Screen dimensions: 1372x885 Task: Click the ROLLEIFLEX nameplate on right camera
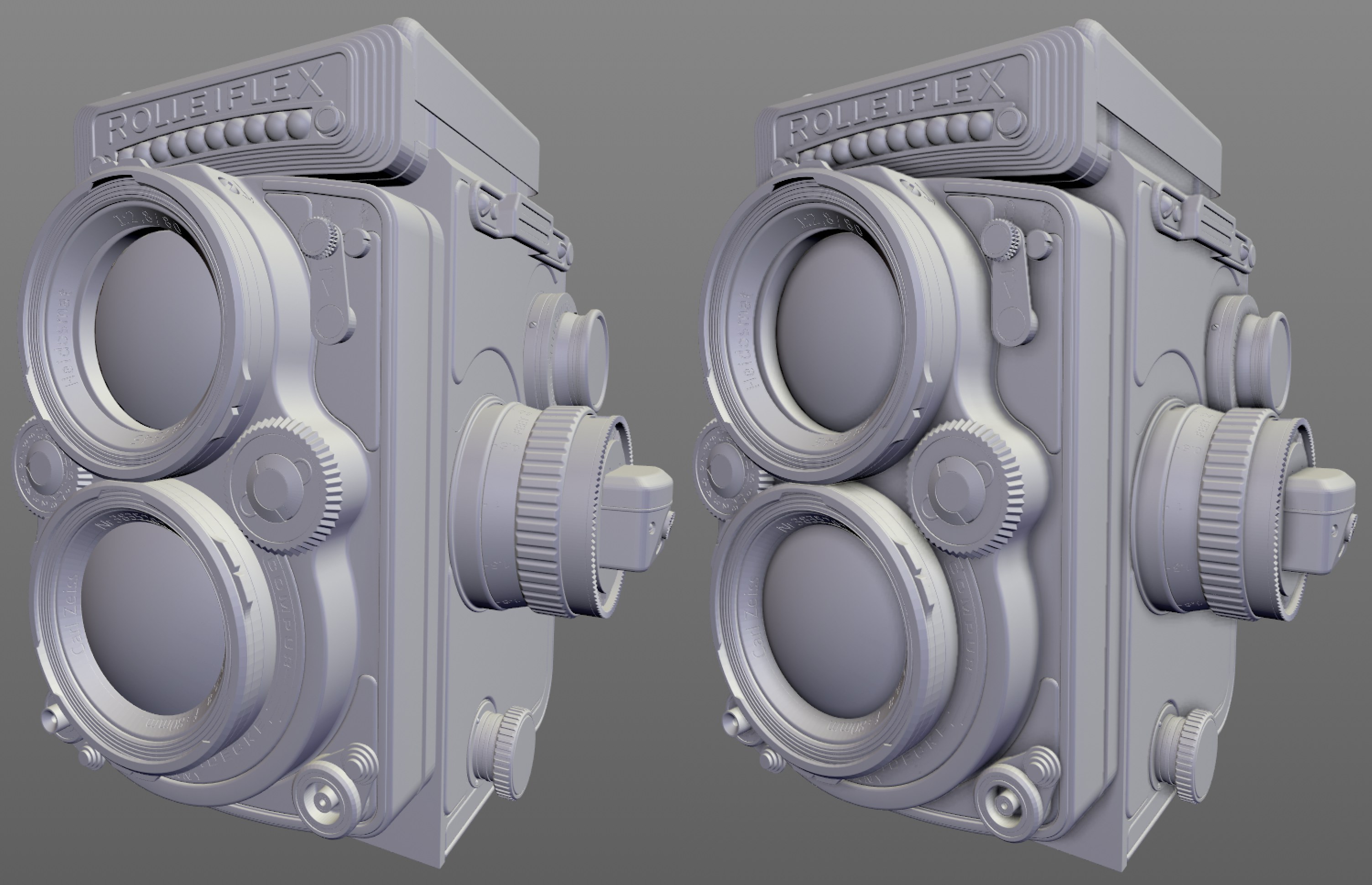[x=896, y=106]
